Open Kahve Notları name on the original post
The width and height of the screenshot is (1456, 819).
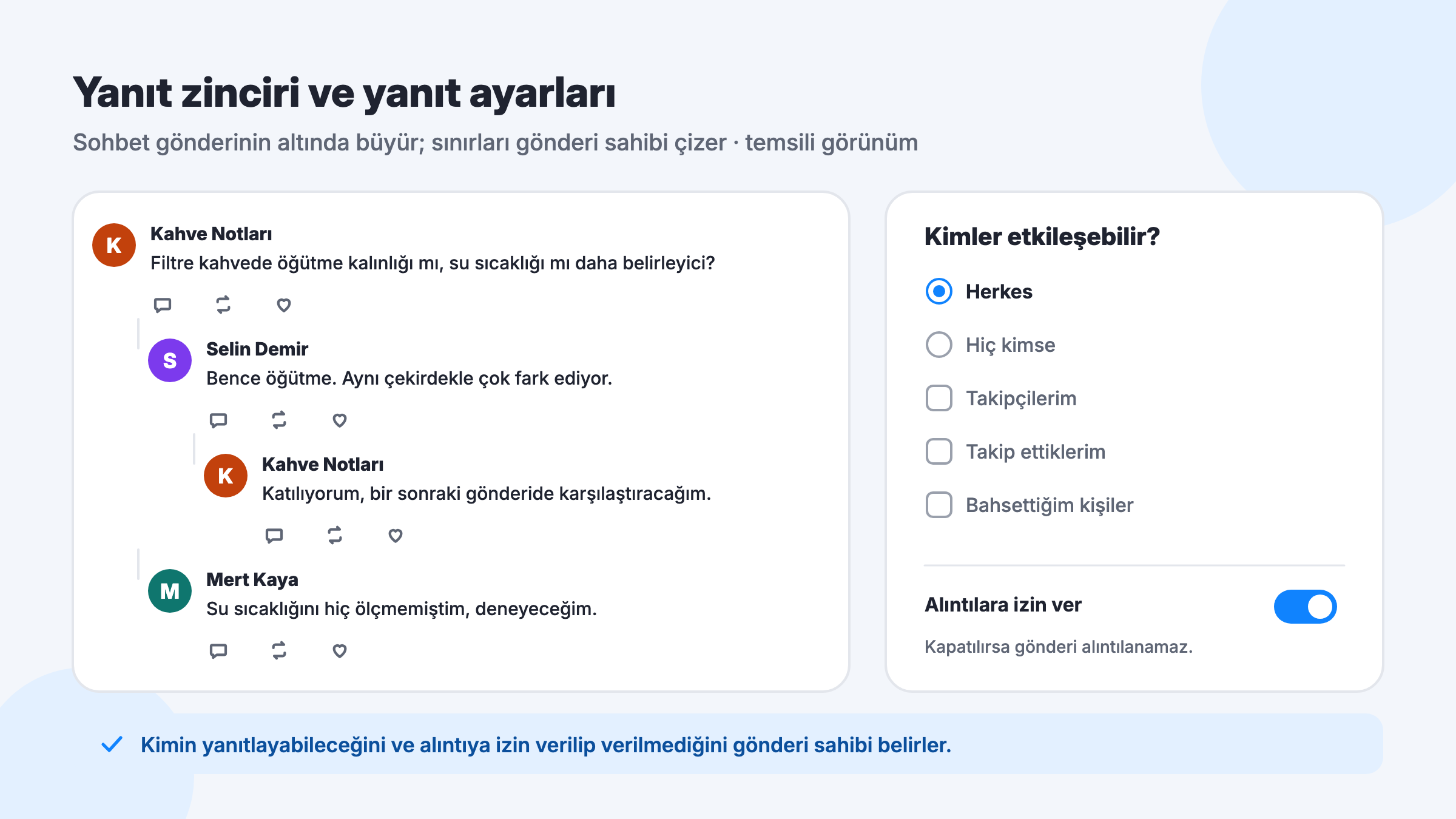tap(211, 234)
